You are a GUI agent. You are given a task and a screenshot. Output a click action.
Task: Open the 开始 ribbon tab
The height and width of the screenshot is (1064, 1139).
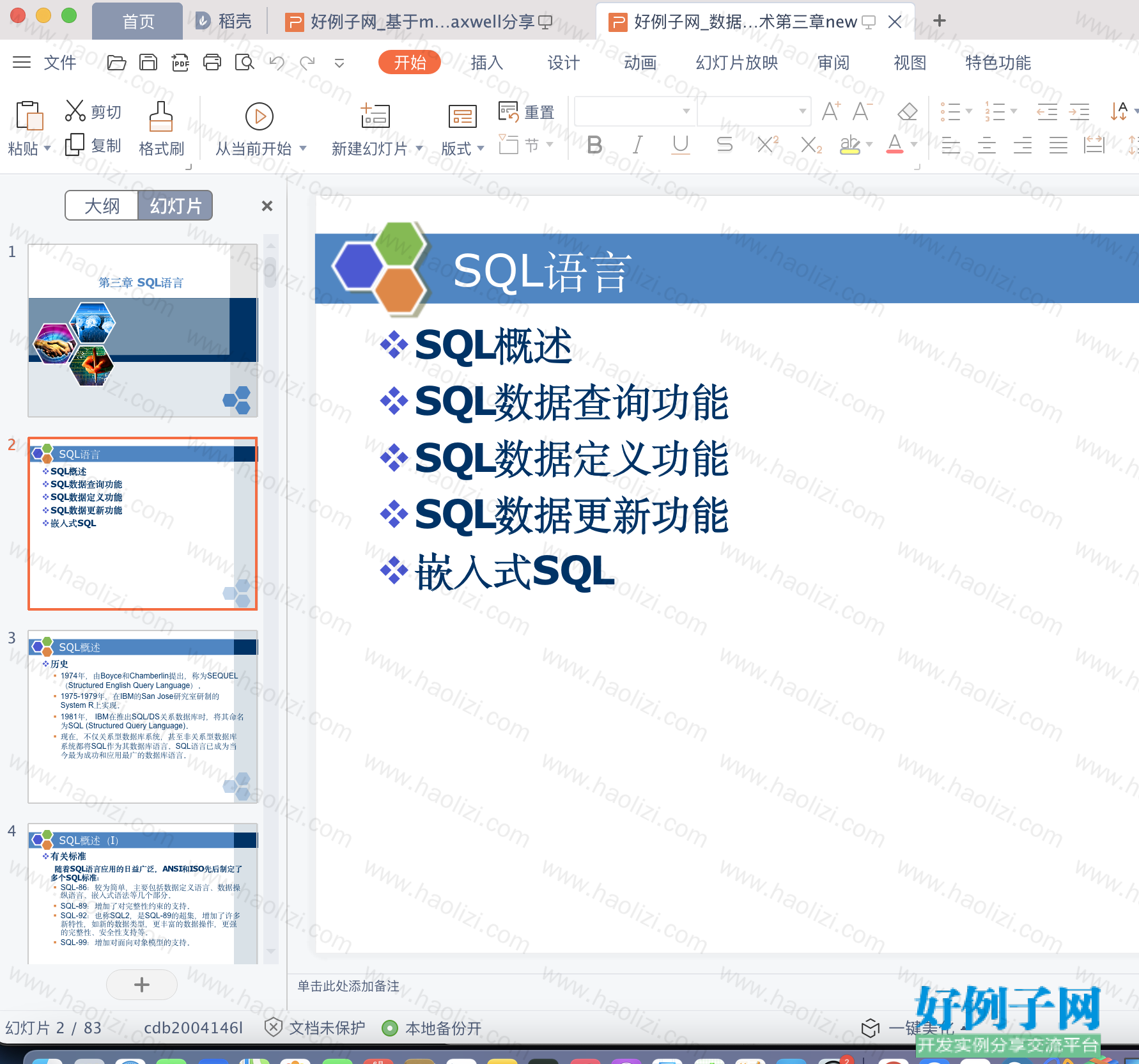coord(410,62)
